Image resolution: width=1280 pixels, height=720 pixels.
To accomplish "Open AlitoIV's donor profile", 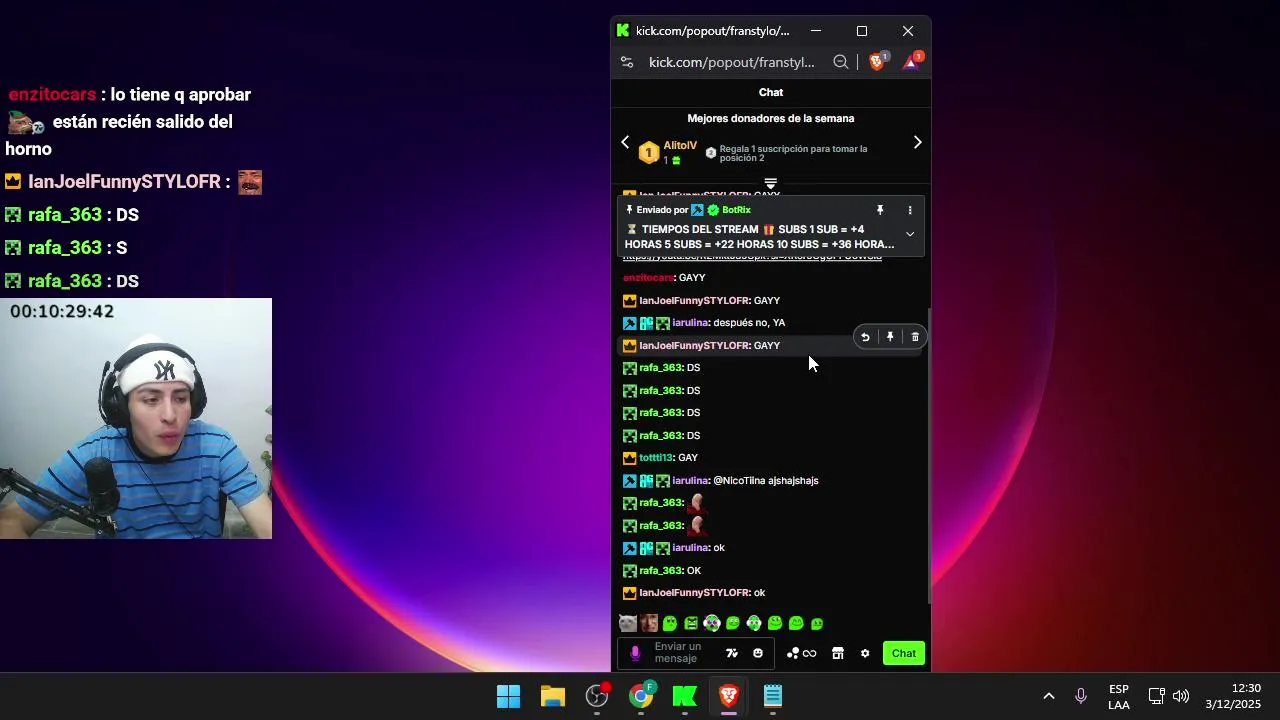I will coord(680,146).
